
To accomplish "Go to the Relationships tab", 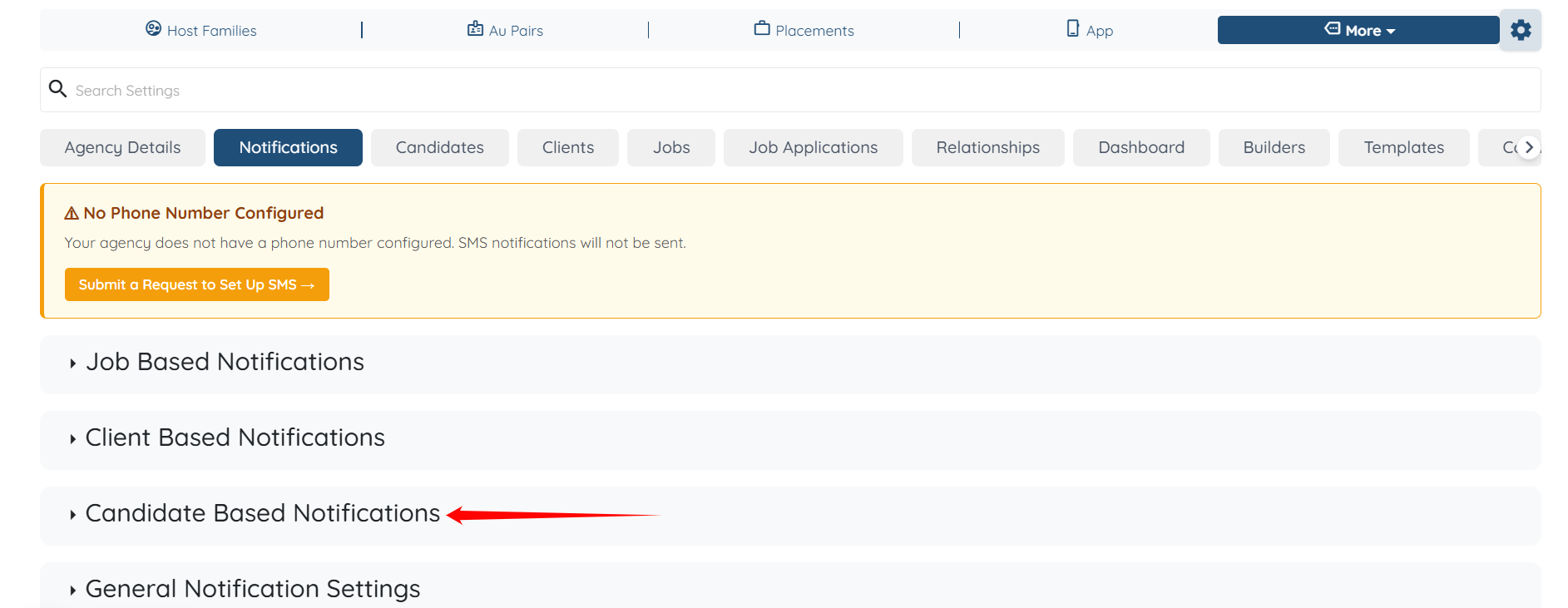I will 988,147.
